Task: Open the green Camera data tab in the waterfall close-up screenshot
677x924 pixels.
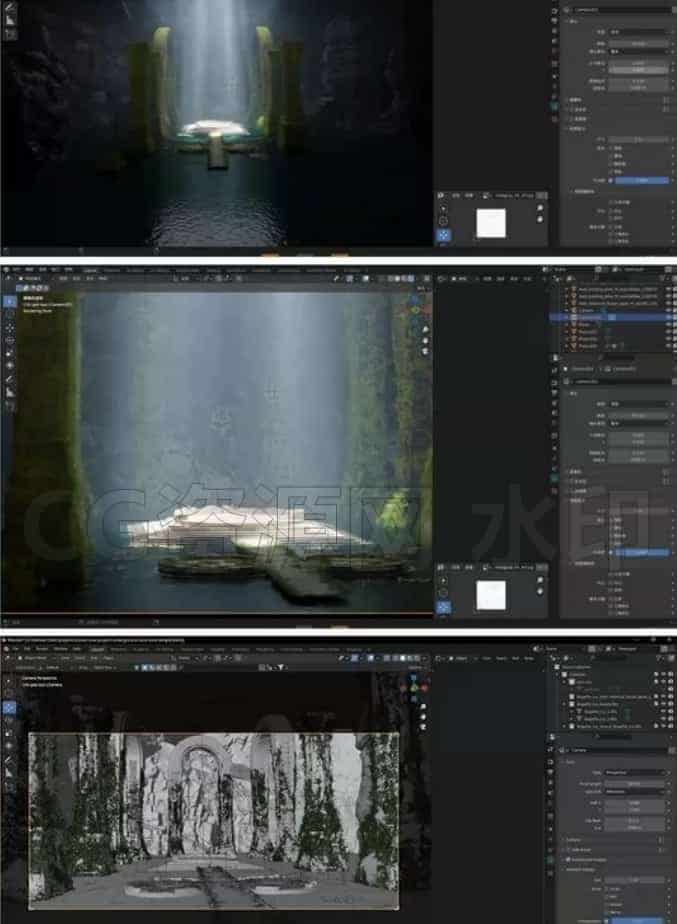Action: (554, 478)
